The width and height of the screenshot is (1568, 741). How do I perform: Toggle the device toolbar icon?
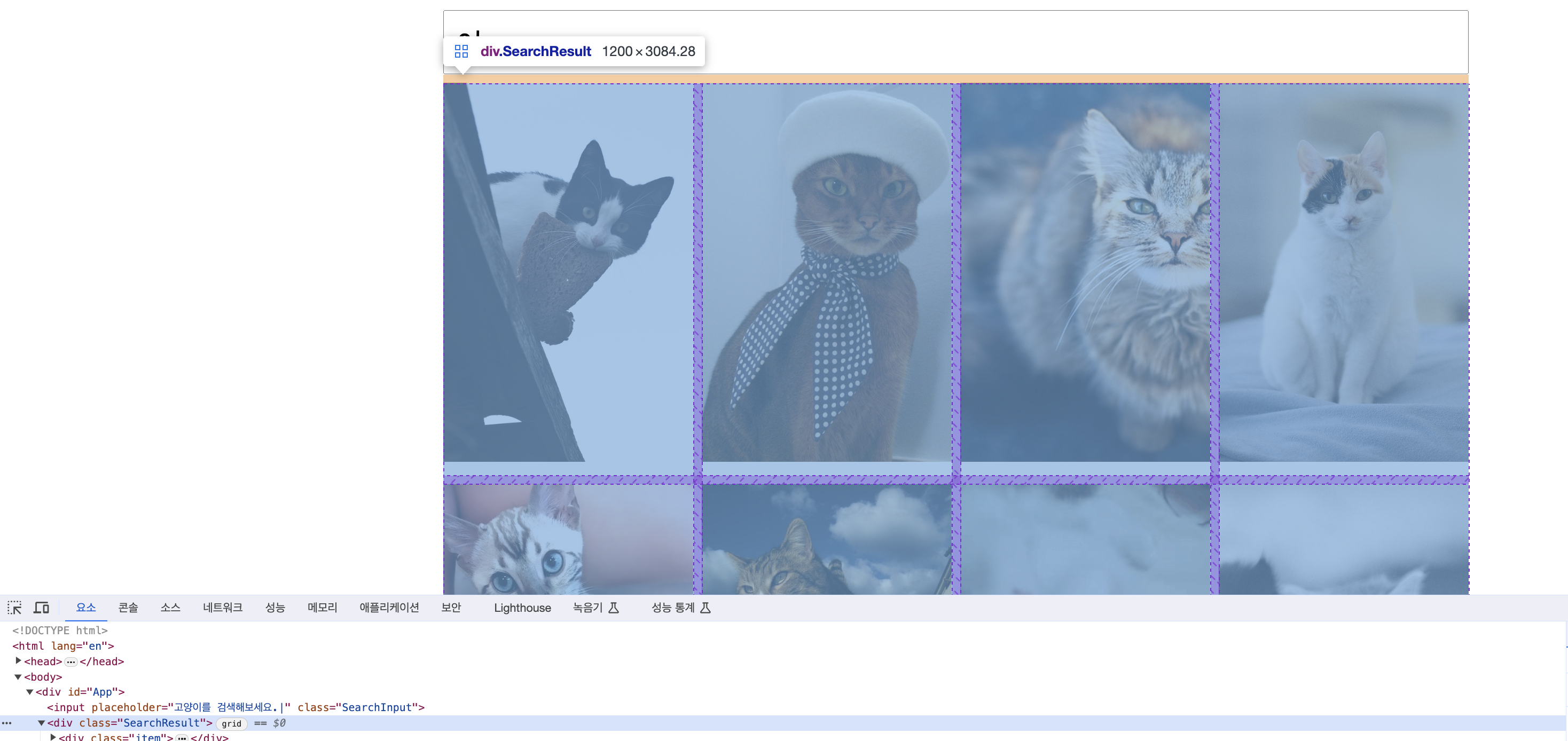(x=42, y=607)
